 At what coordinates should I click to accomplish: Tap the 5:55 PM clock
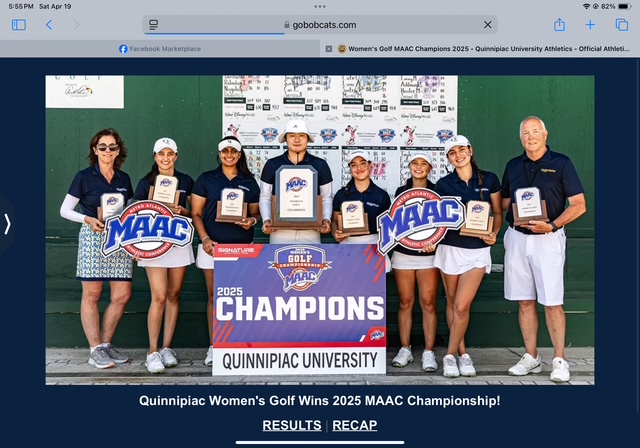pyautogui.click(x=21, y=6)
